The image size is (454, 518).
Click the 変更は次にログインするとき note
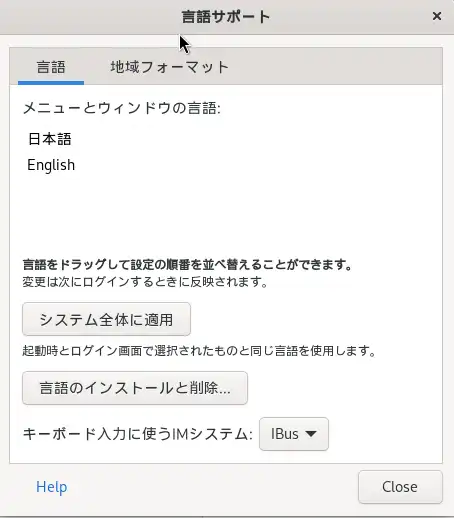coord(145,282)
